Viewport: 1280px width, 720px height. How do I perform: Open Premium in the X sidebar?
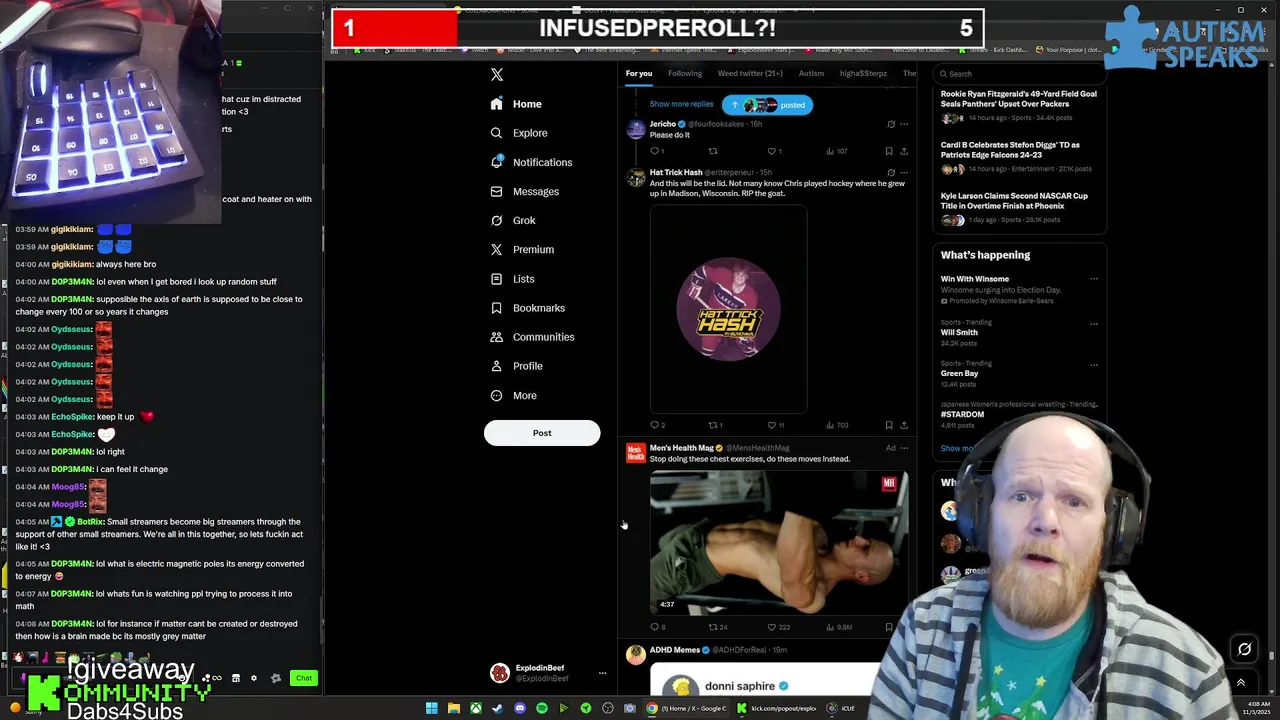click(522, 249)
